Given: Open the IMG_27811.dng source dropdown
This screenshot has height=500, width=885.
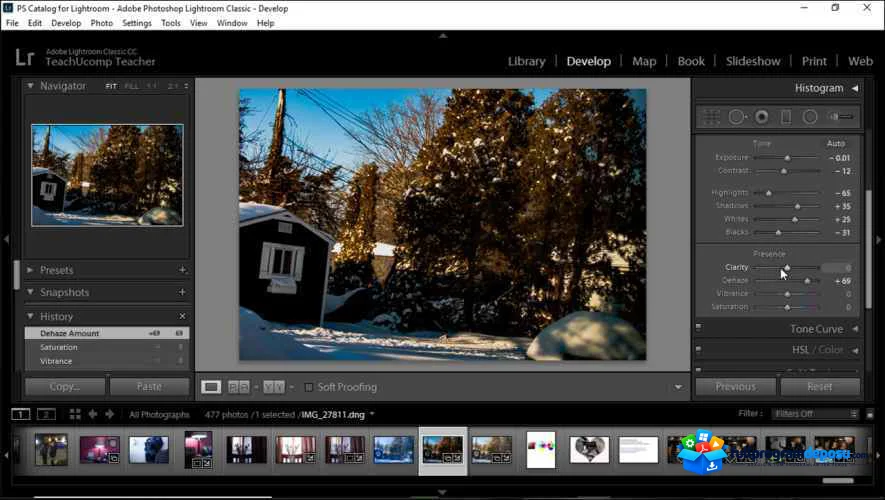Looking at the screenshot, I should [372, 414].
